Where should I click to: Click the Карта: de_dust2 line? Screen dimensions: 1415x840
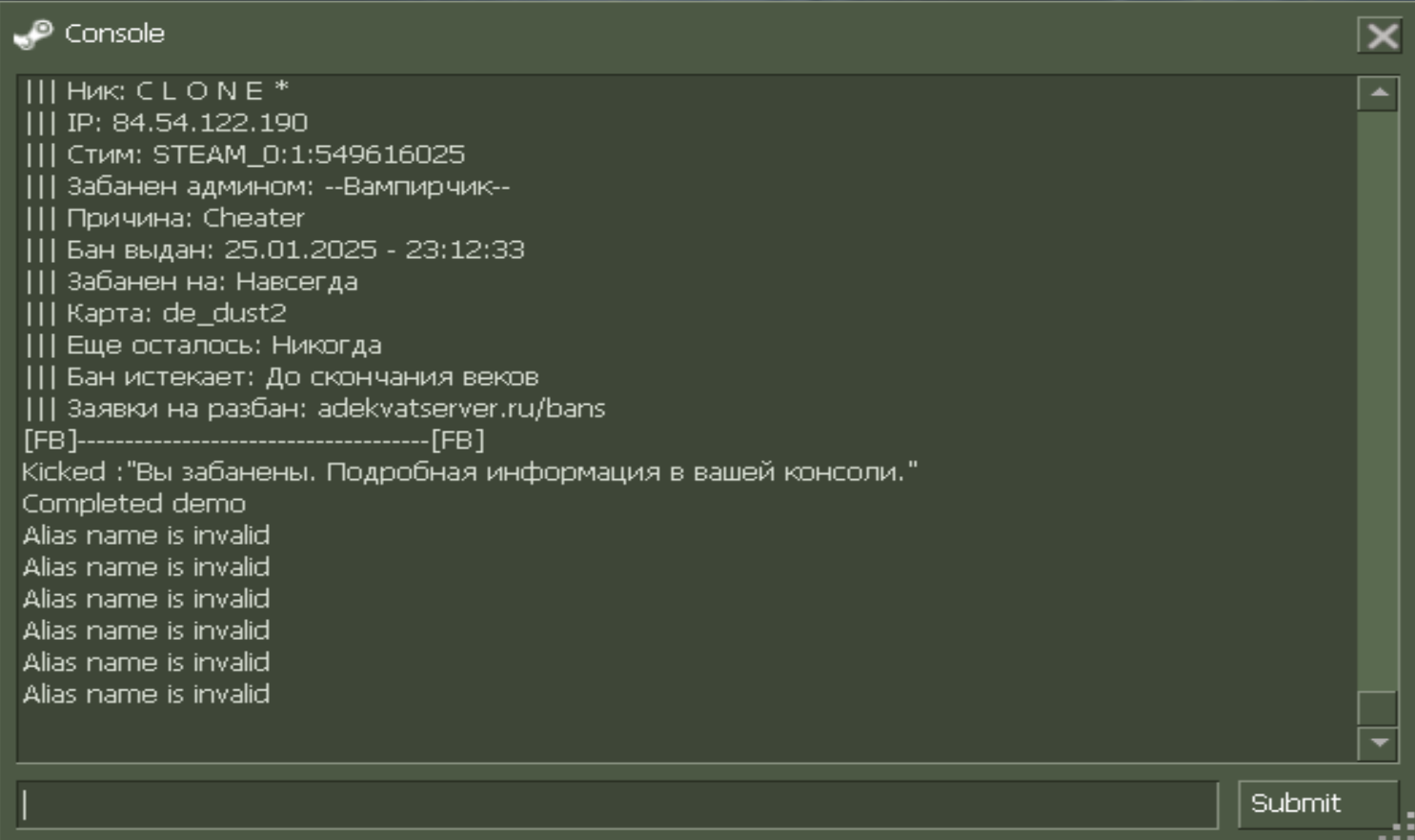coord(154,313)
